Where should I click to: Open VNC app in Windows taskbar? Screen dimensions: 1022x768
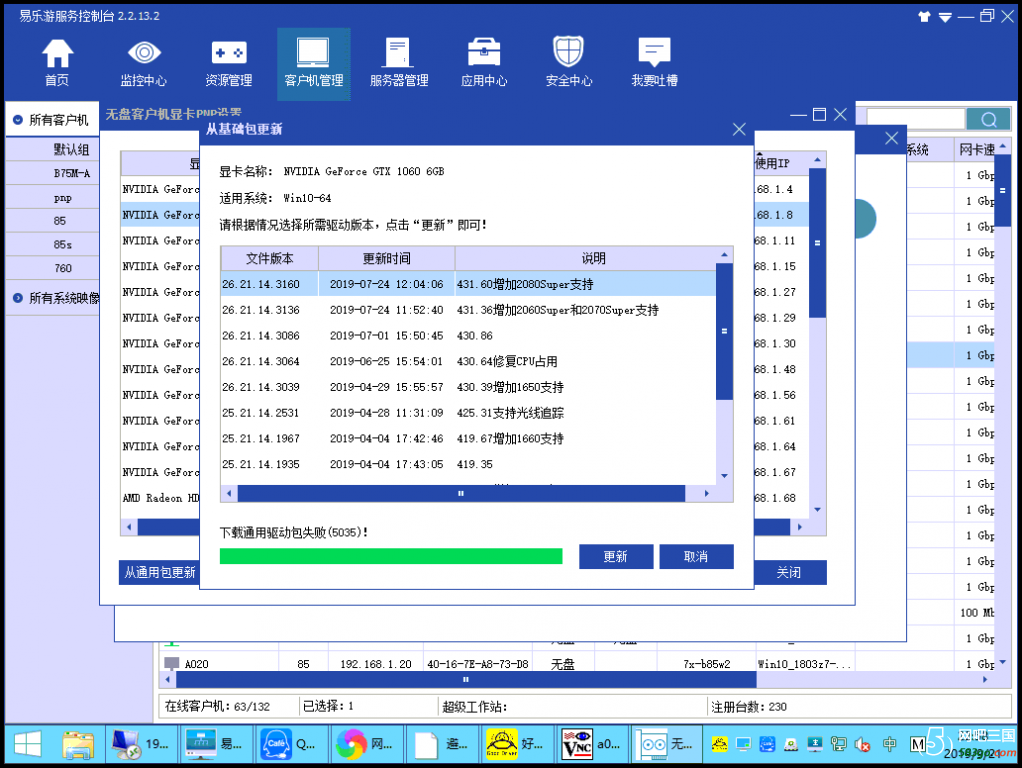point(590,744)
